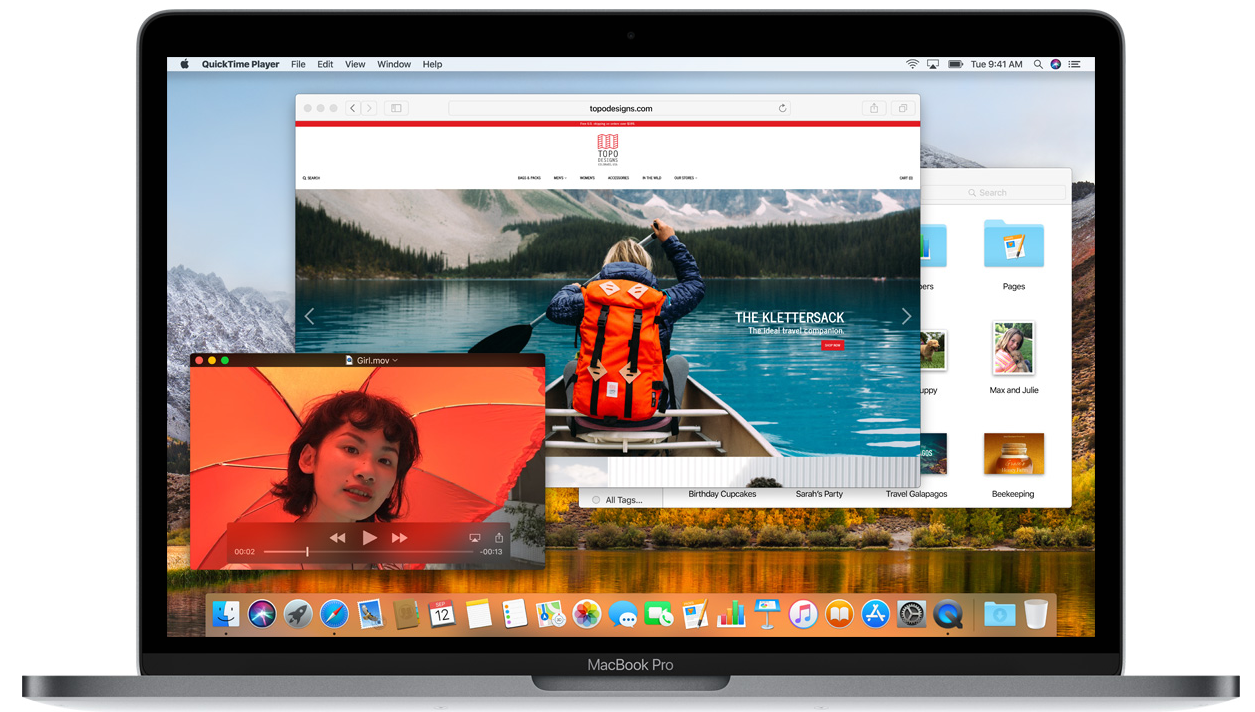1255x712 pixels.
Task: Open the Wi-Fi status menu
Action: click(912, 64)
